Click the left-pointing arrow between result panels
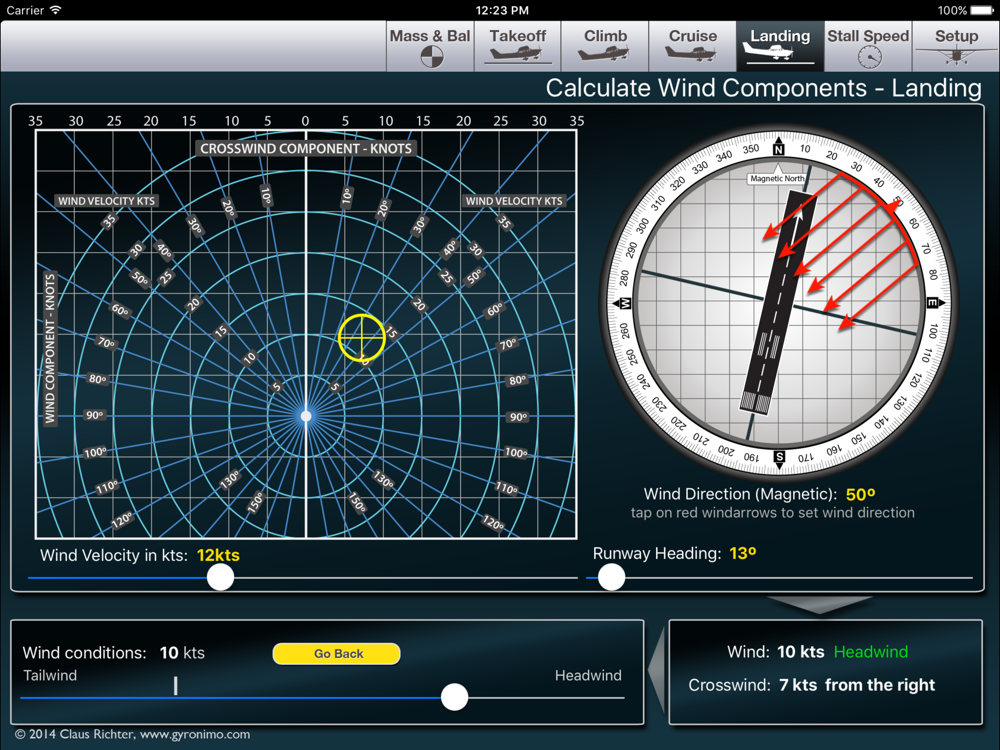1000x750 pixels. [657, 670]
